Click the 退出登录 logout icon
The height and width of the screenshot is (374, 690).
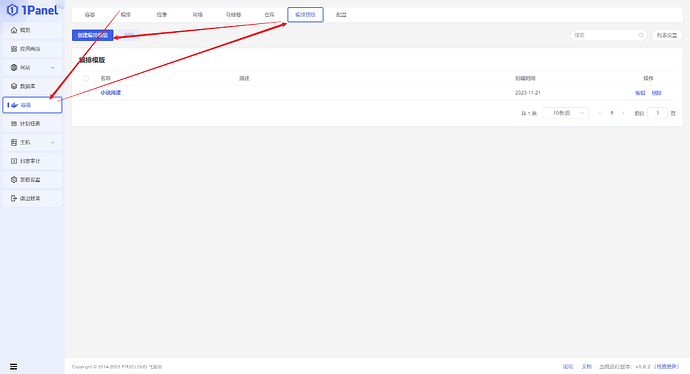pyautogui.click(x=14, y=198)
